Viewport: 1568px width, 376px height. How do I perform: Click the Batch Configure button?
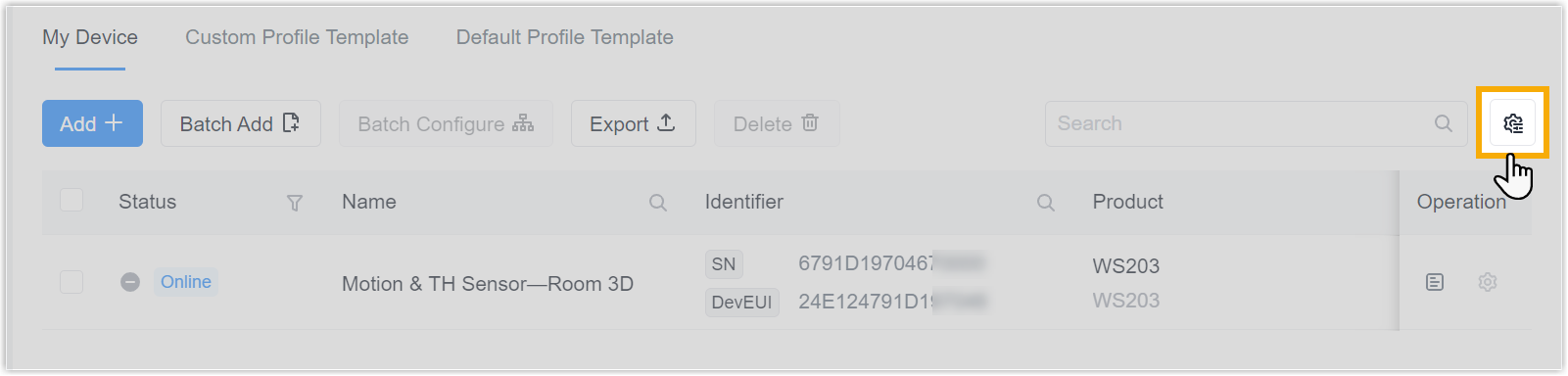(x=446, y=123)
